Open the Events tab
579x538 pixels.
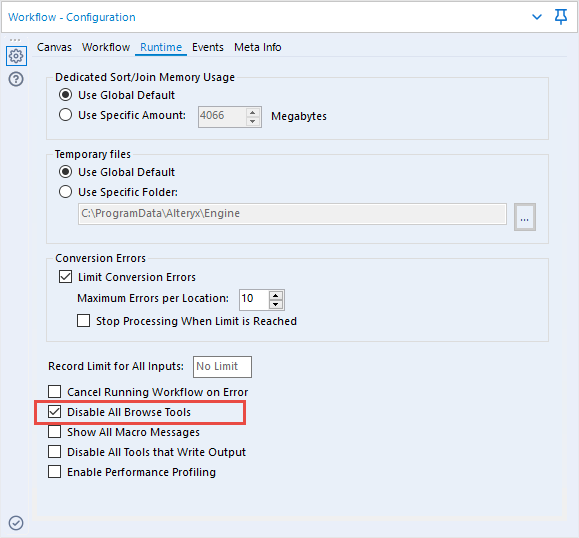[x=208, y=47]
